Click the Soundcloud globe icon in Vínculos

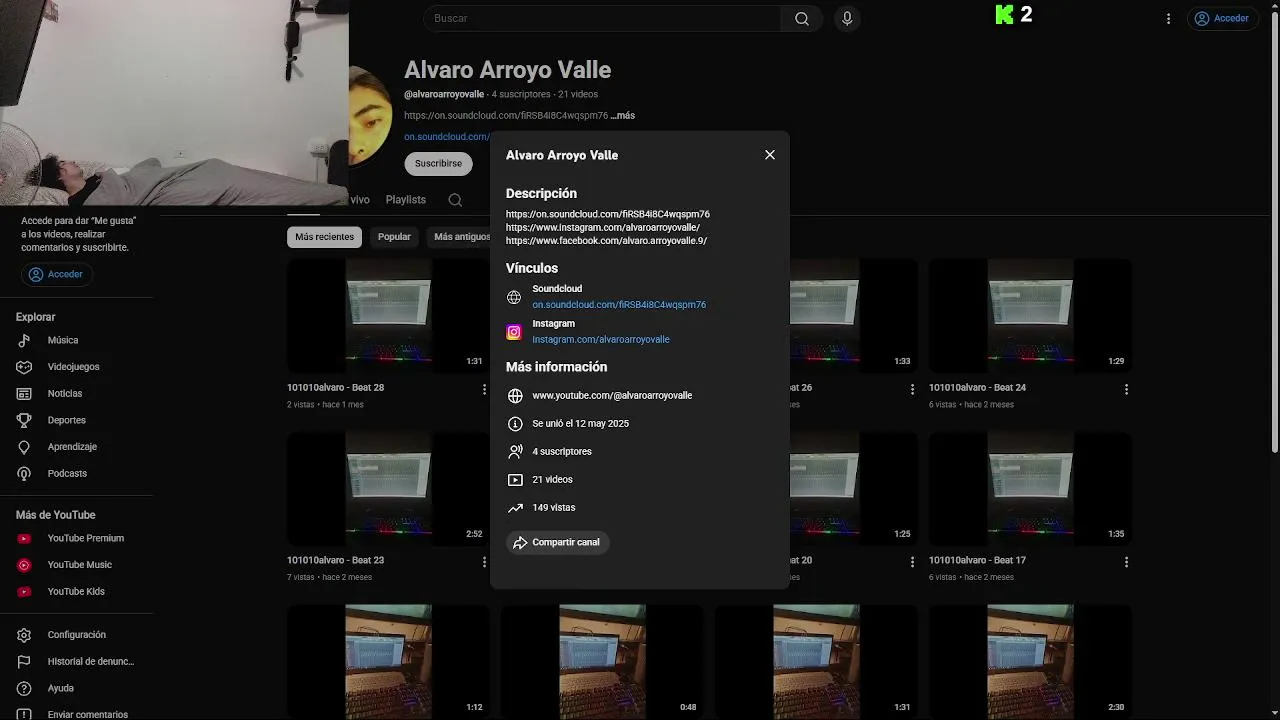pos(514,297)
